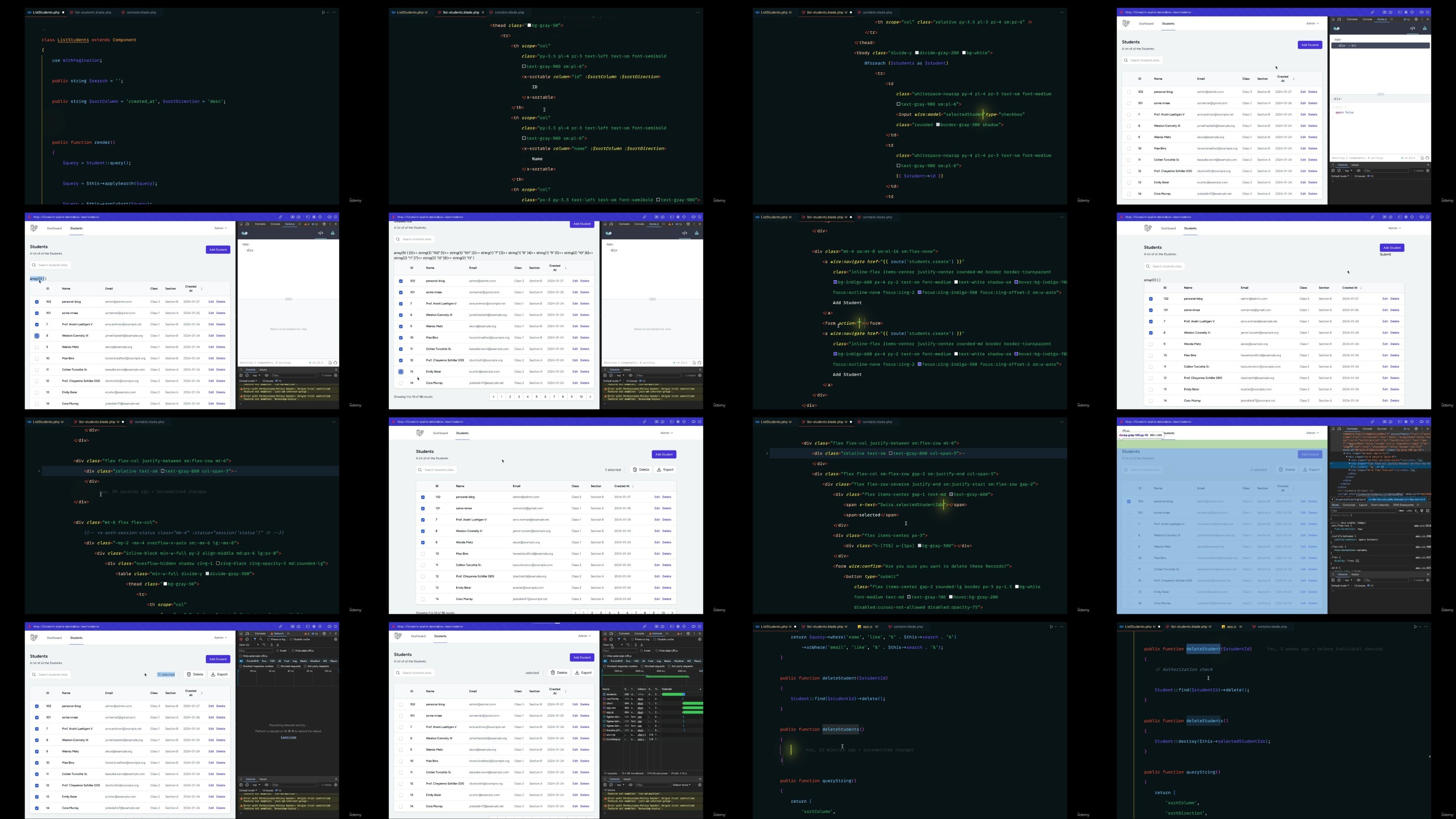This screenshot has height=819, width=1456.
Task: Expand fold chevron in 'mt-8 flex flex-col' code frame
Action: pos(39,471)
